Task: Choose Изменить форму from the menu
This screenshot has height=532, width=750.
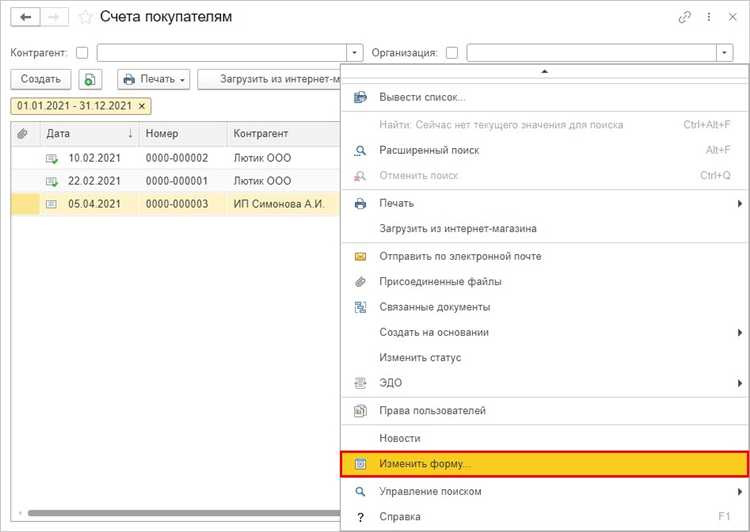Action: pyautogui.click(x=545, y=464)
